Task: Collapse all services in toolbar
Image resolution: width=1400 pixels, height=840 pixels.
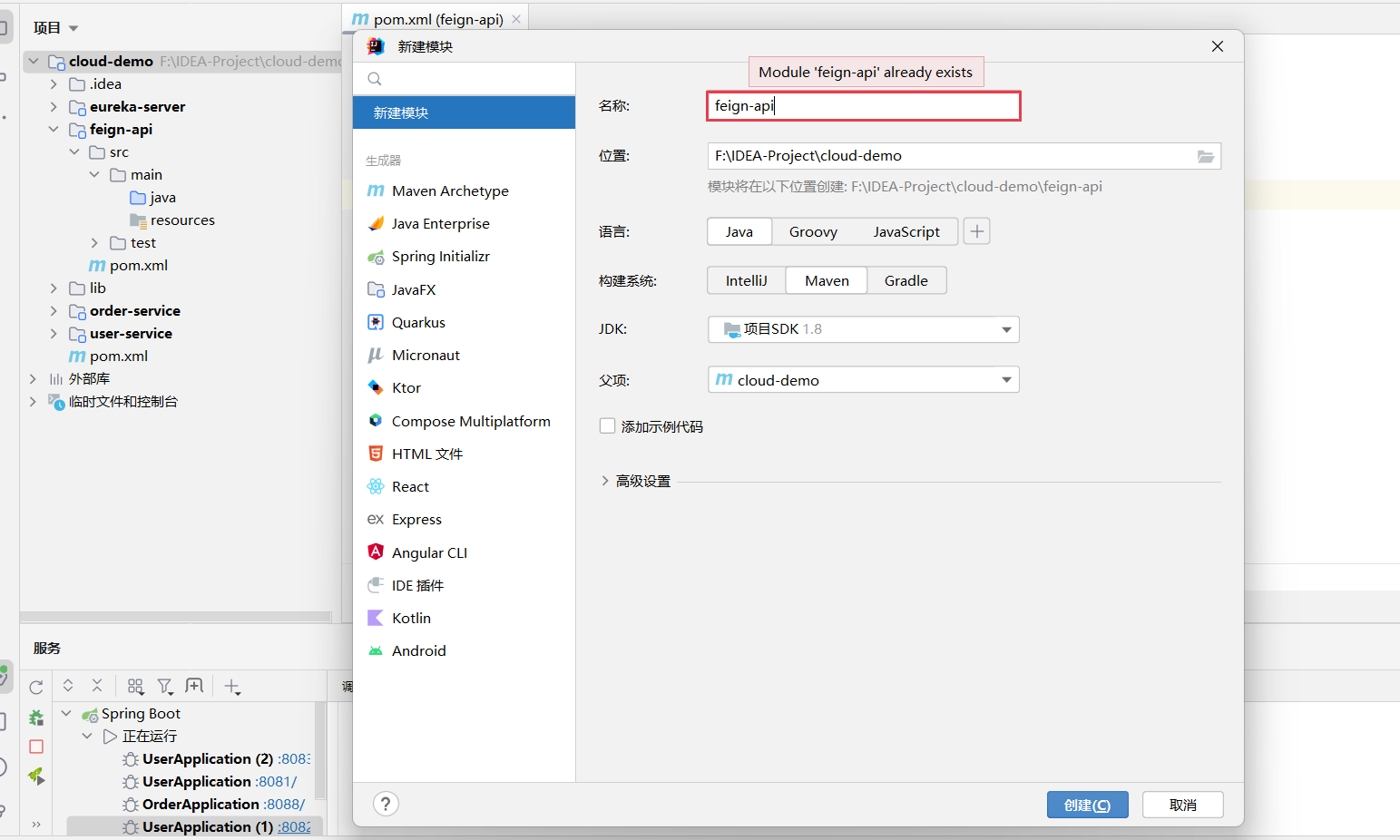Action: coord(97,686)
